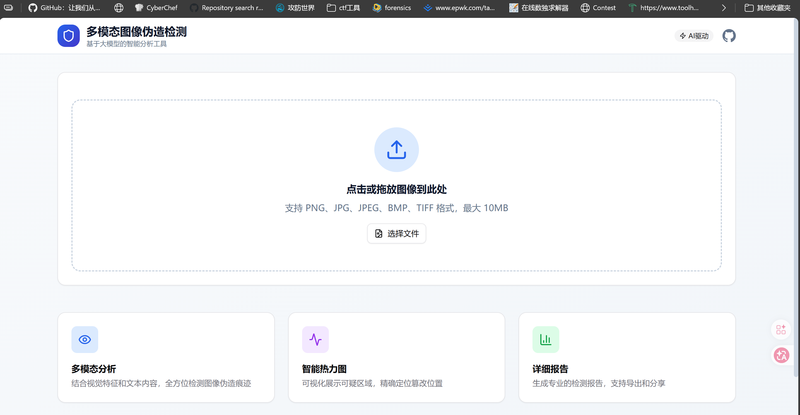Click the AI驱动 badge in header
800x415 pixels.
tap(694, 36)
